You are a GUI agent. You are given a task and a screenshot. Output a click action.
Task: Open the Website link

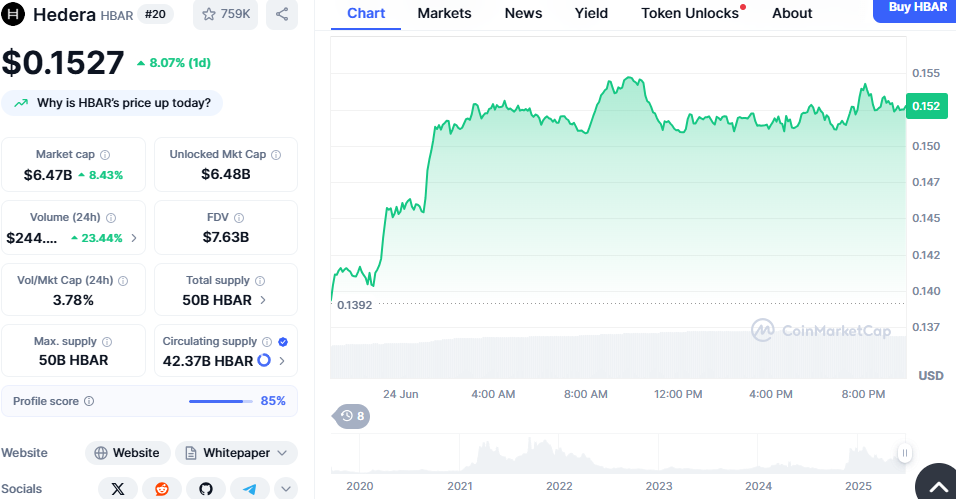point(128,453)
